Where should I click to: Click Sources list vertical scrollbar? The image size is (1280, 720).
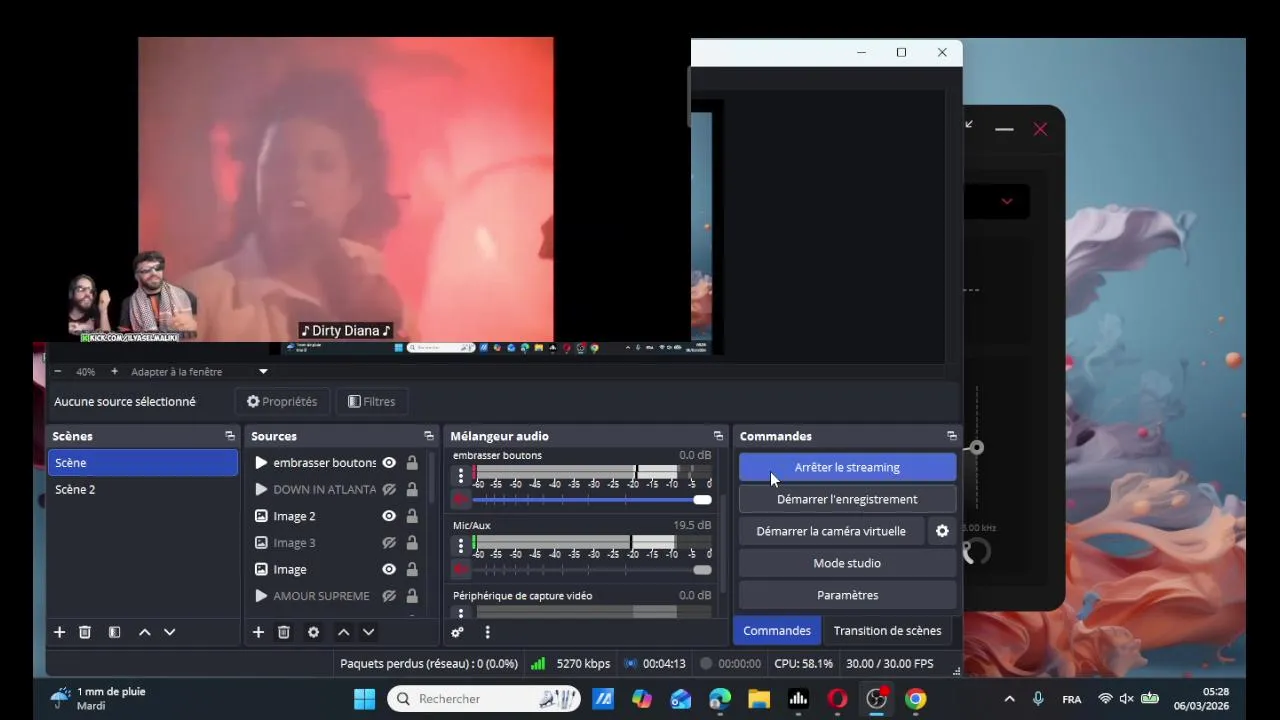click(x=432, y=478)
